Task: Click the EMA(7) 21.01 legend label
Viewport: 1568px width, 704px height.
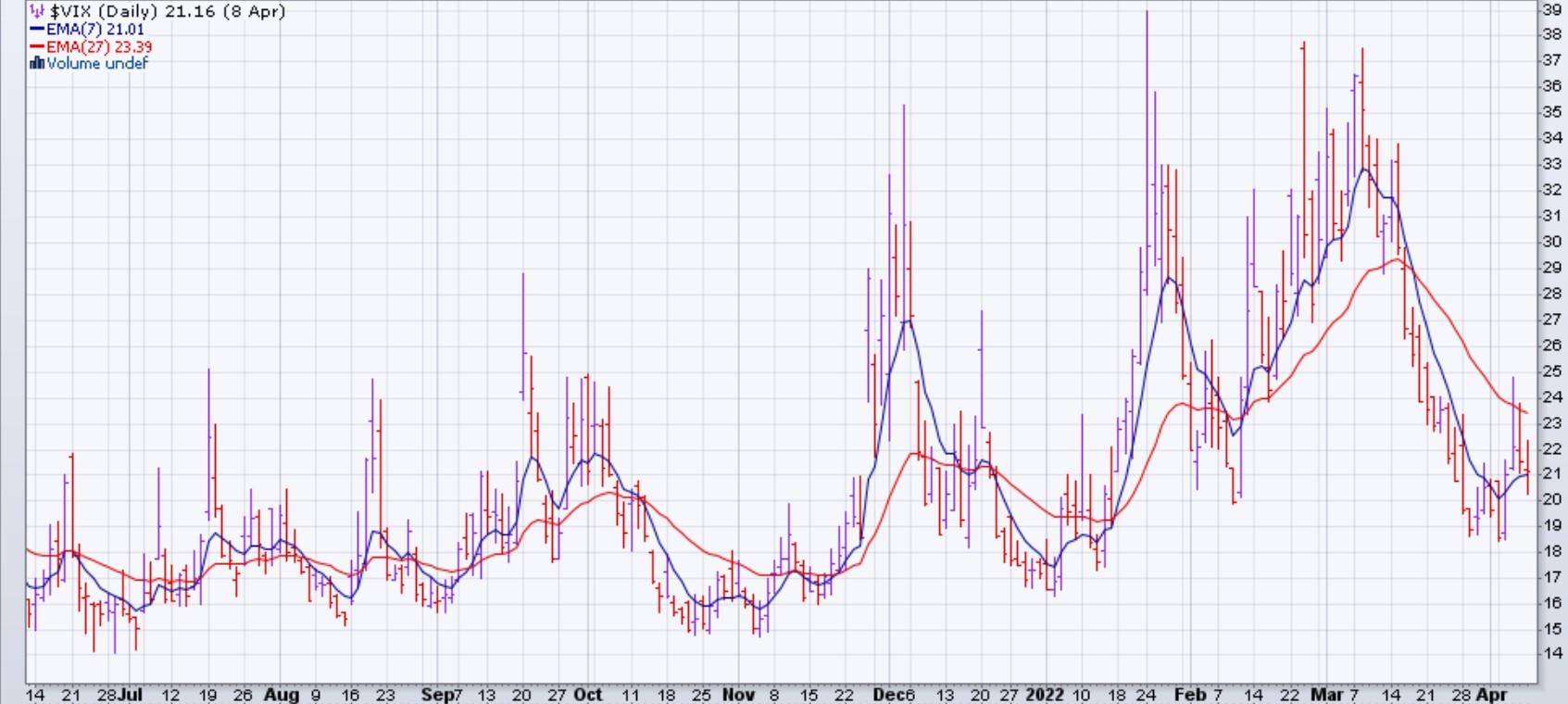Action: pos(95,30)
